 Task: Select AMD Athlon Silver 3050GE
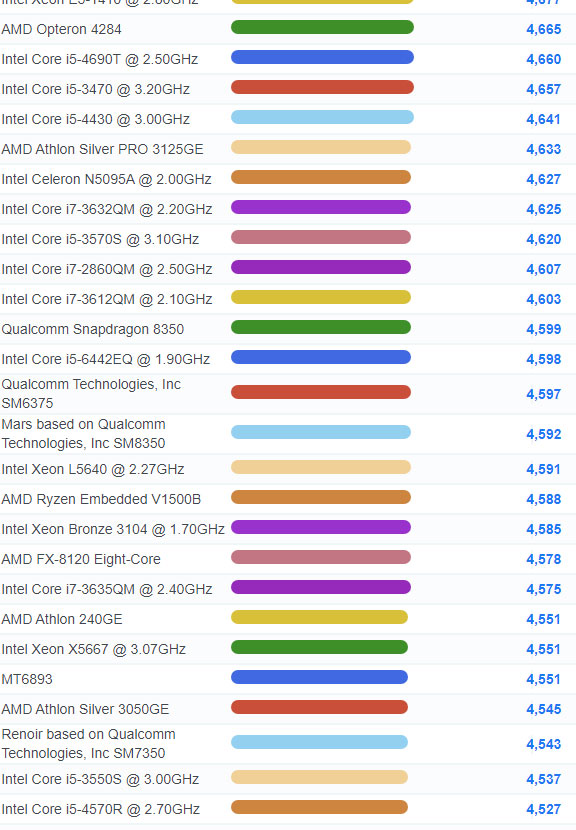(85, 709)
